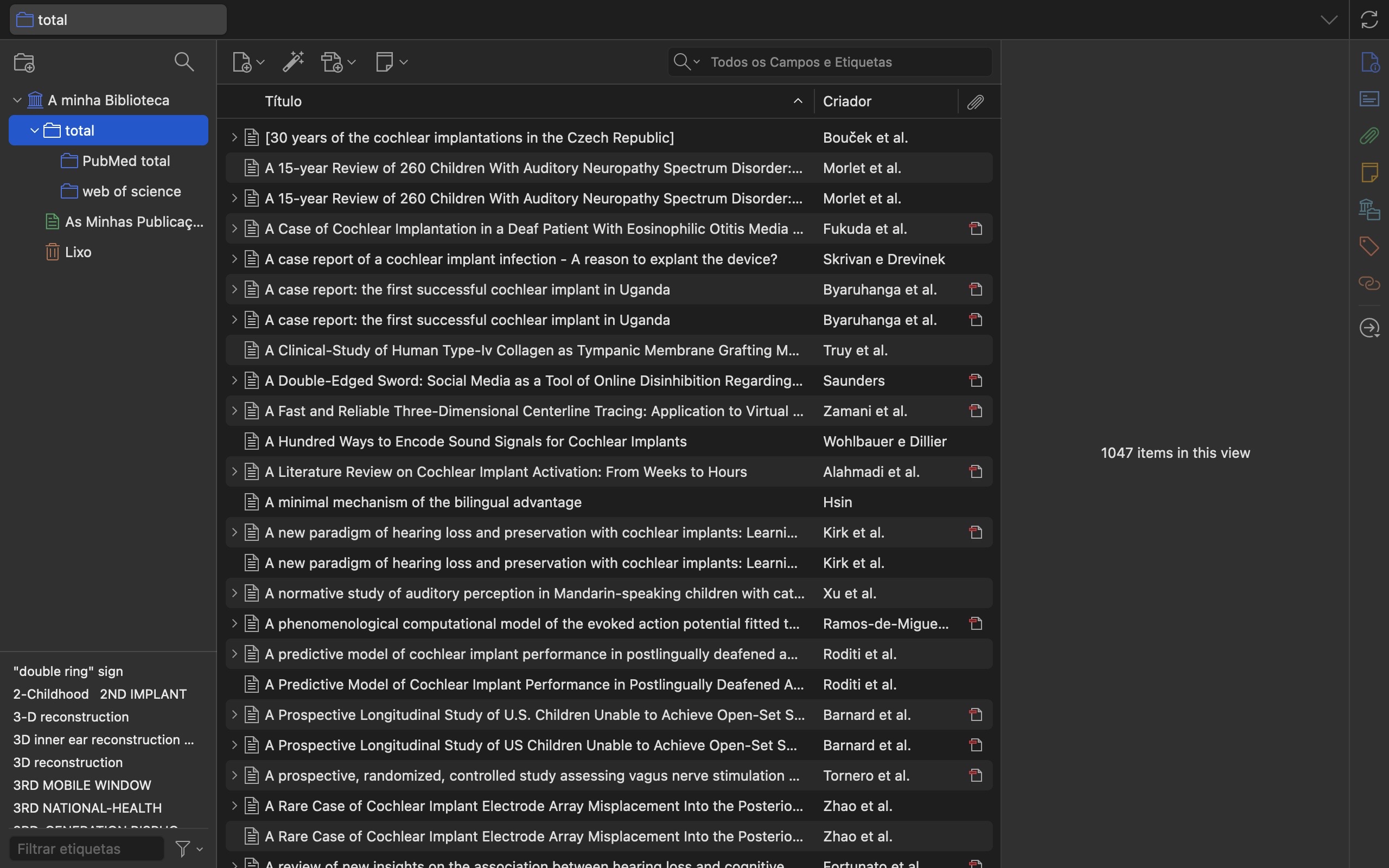
Task: Open the 'web of science' collection
Action: click(131, 191)
